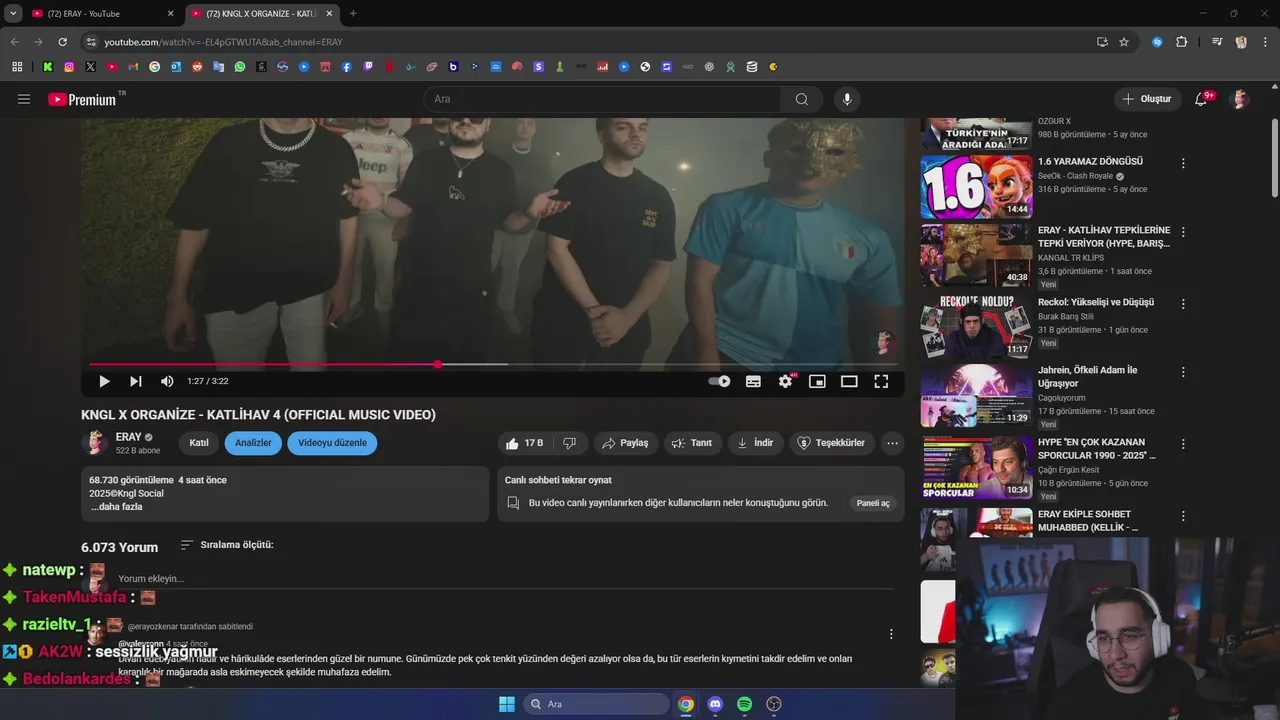Open 1.6 YARAMAZ DÖNGÜSÜ video thumbnail
The image size is (1280, 720).
(x=976, y=186)
